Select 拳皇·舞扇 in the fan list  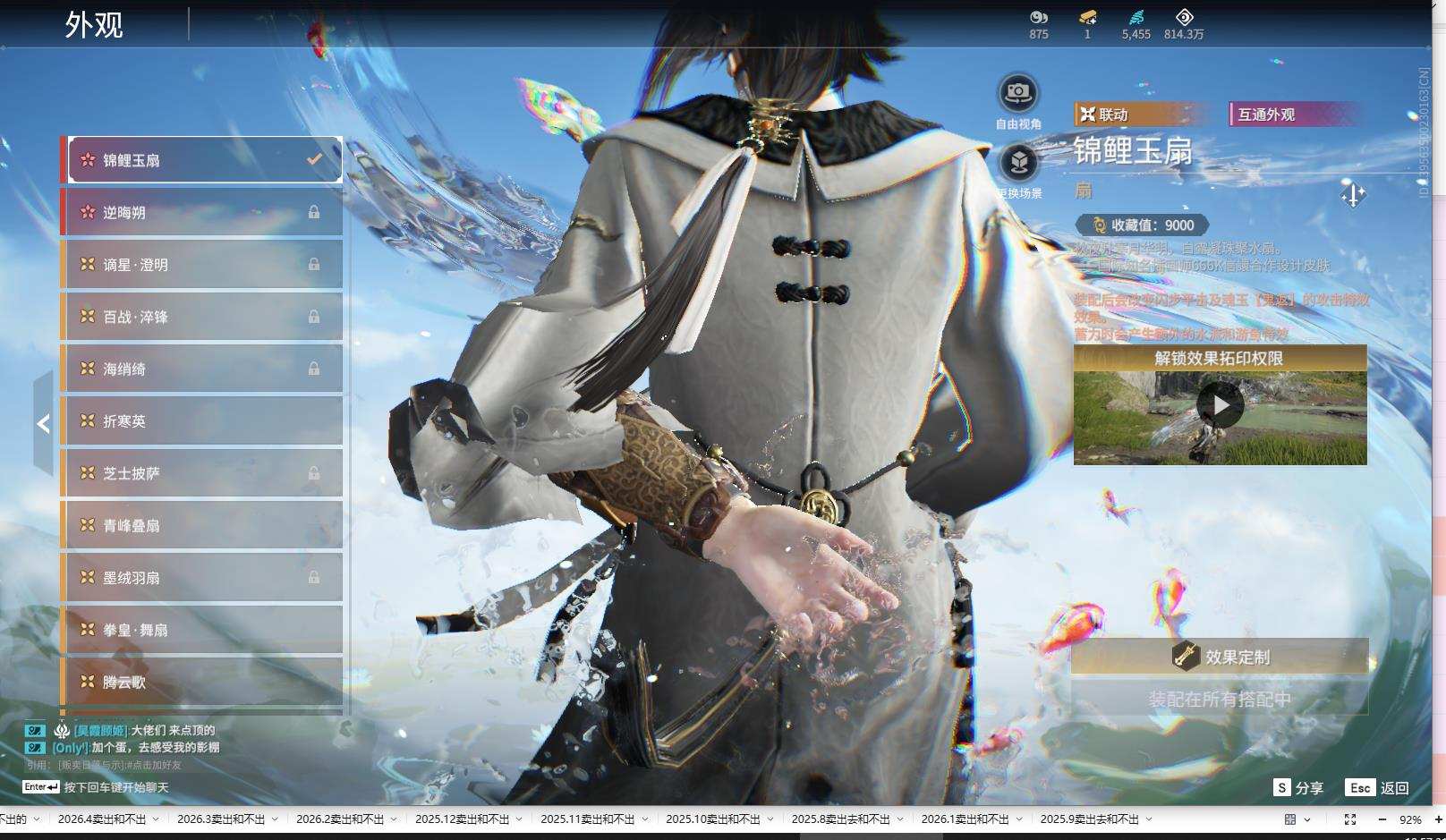[202, 630]
